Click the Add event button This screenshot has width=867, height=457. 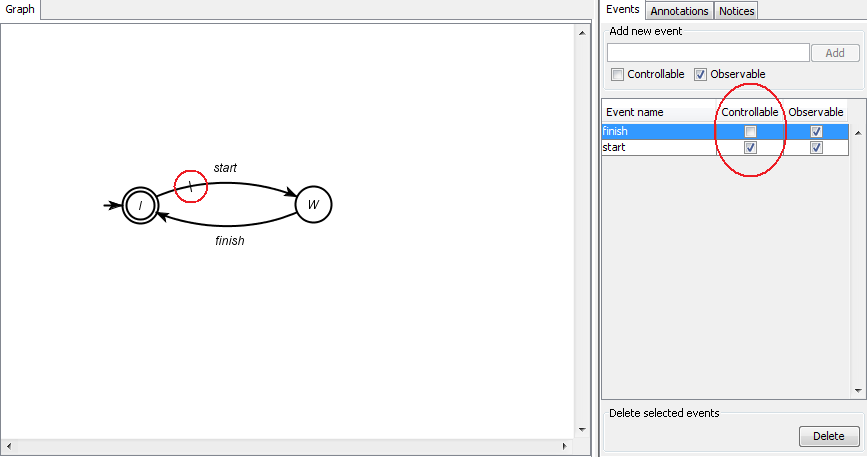835,53
